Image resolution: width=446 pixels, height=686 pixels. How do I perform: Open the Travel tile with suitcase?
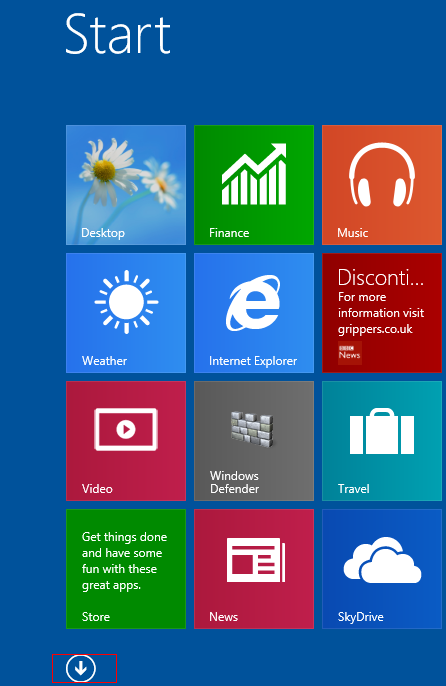382,441
